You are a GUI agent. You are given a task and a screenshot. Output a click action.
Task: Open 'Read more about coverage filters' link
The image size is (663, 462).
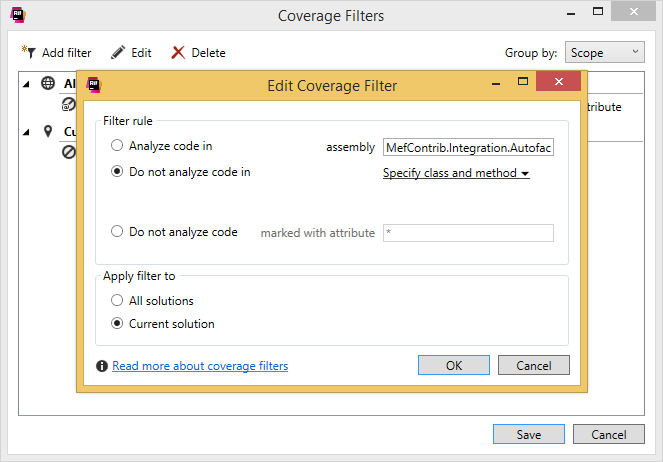200,366
